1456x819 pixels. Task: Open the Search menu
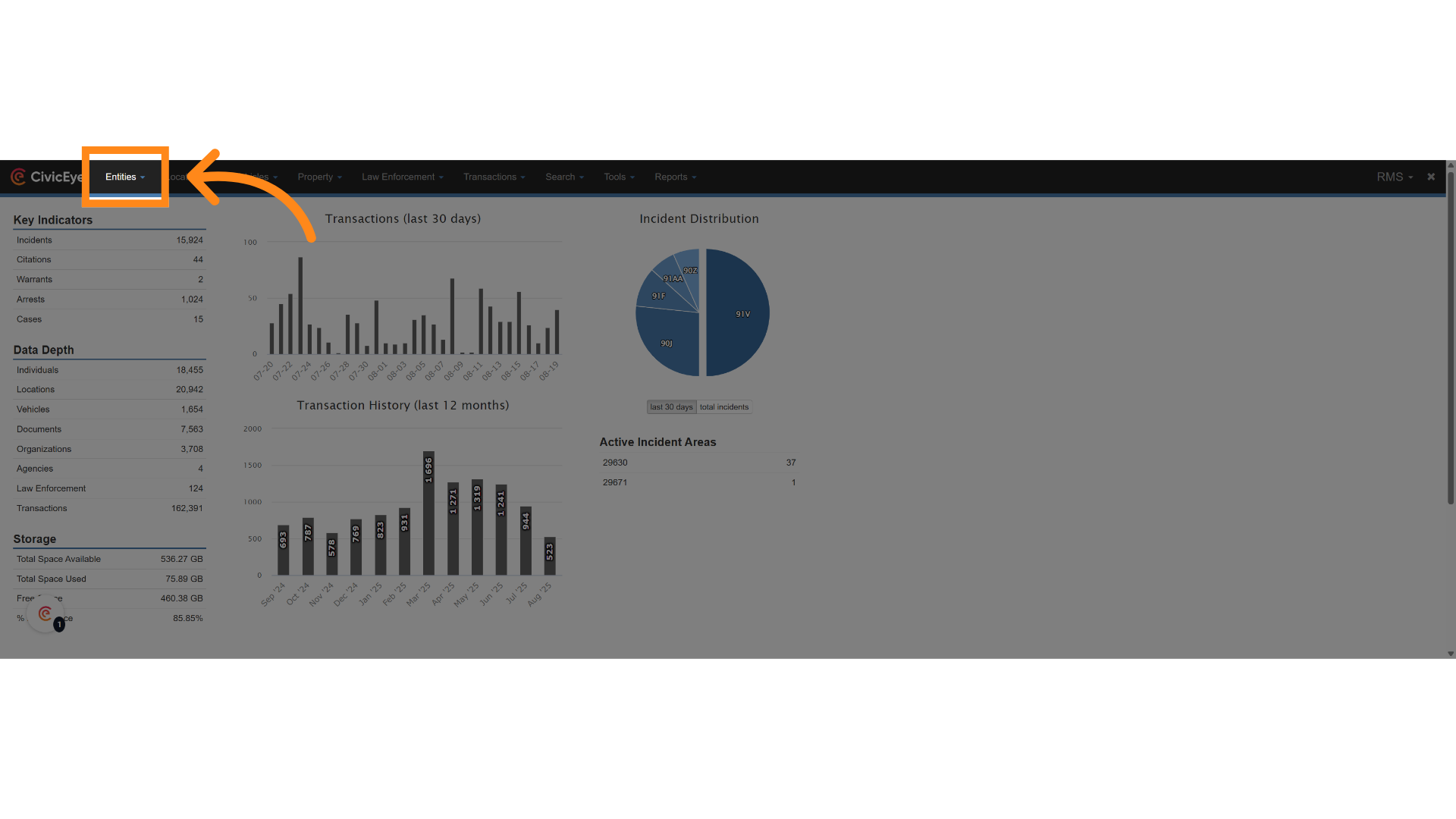point(564,177)
